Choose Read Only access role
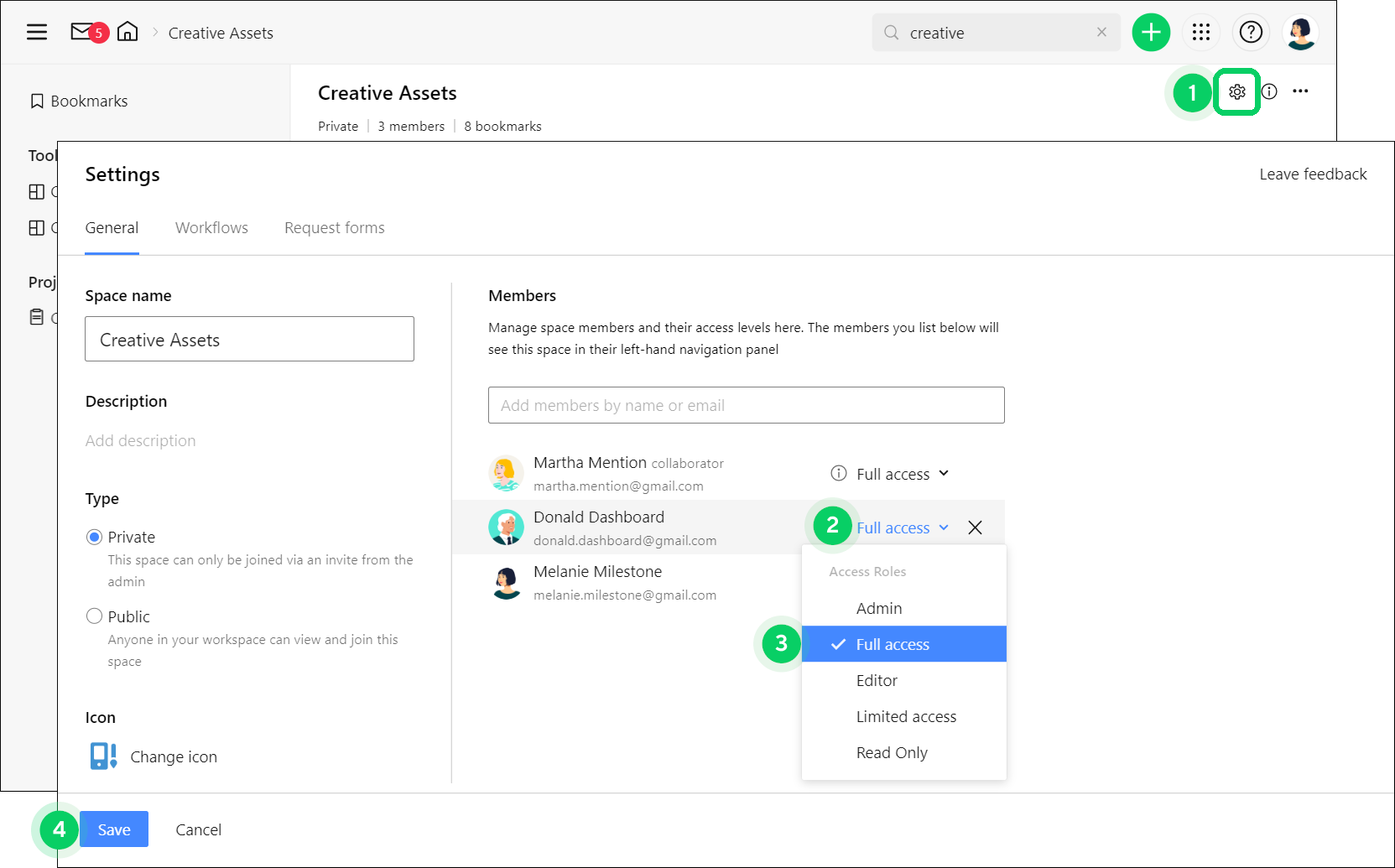The image size is (1395, 868). (904, 752)
